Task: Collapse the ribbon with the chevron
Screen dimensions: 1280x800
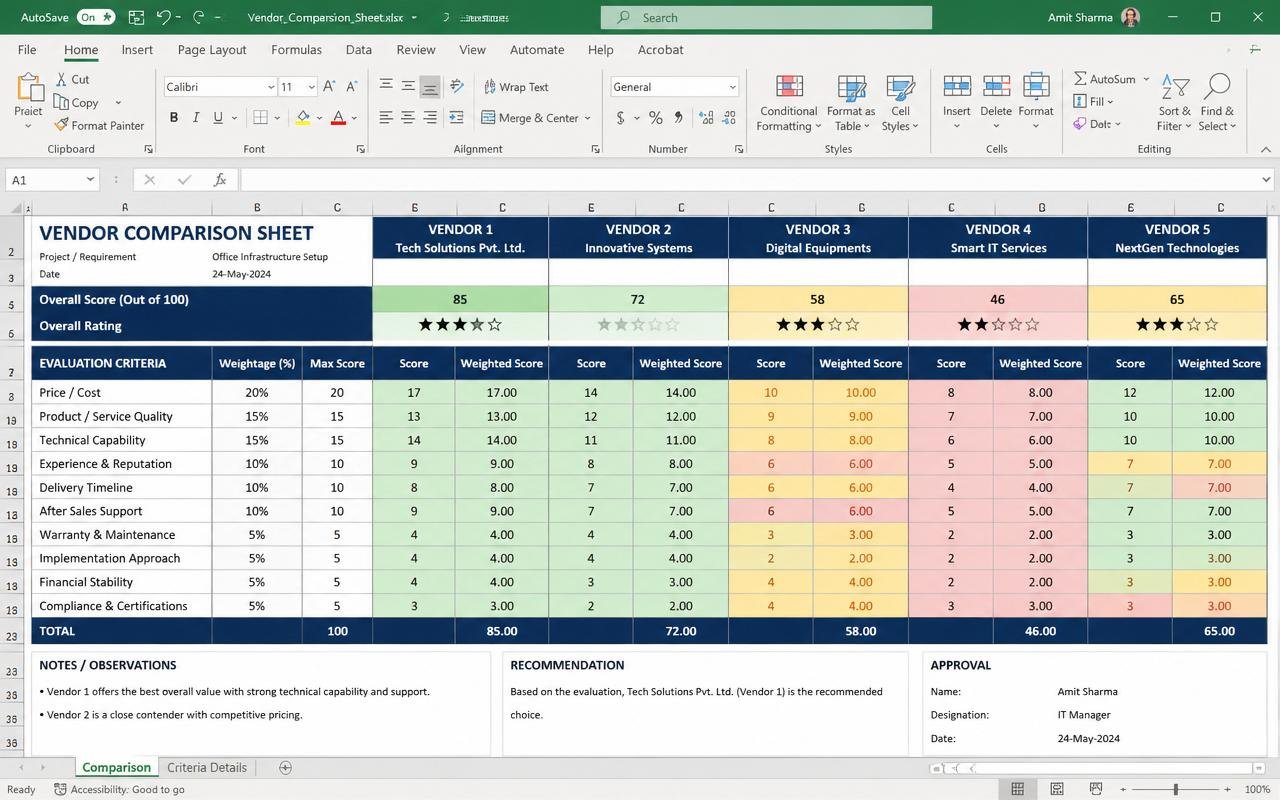Action: (1265, 149)
